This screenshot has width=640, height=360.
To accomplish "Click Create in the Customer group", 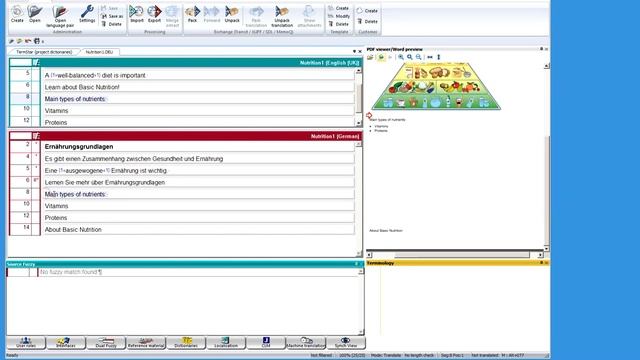I will click(x=367, y=11).
